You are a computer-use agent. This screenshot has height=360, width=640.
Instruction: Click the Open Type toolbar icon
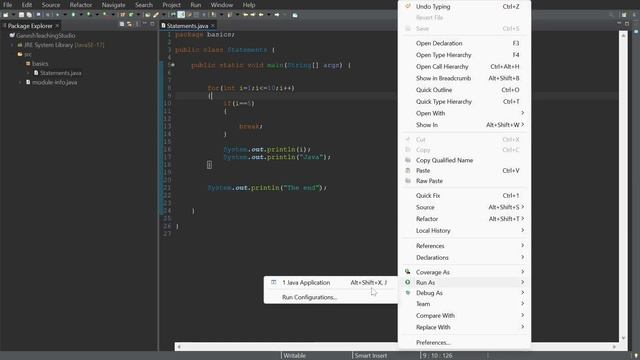point(147,15)
